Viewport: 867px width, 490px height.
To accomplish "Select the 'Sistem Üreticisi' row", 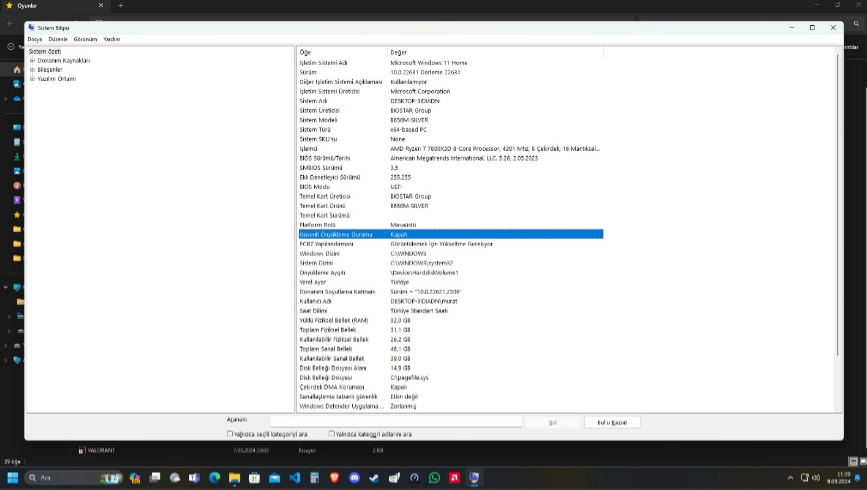I will [x=450, y=111].
